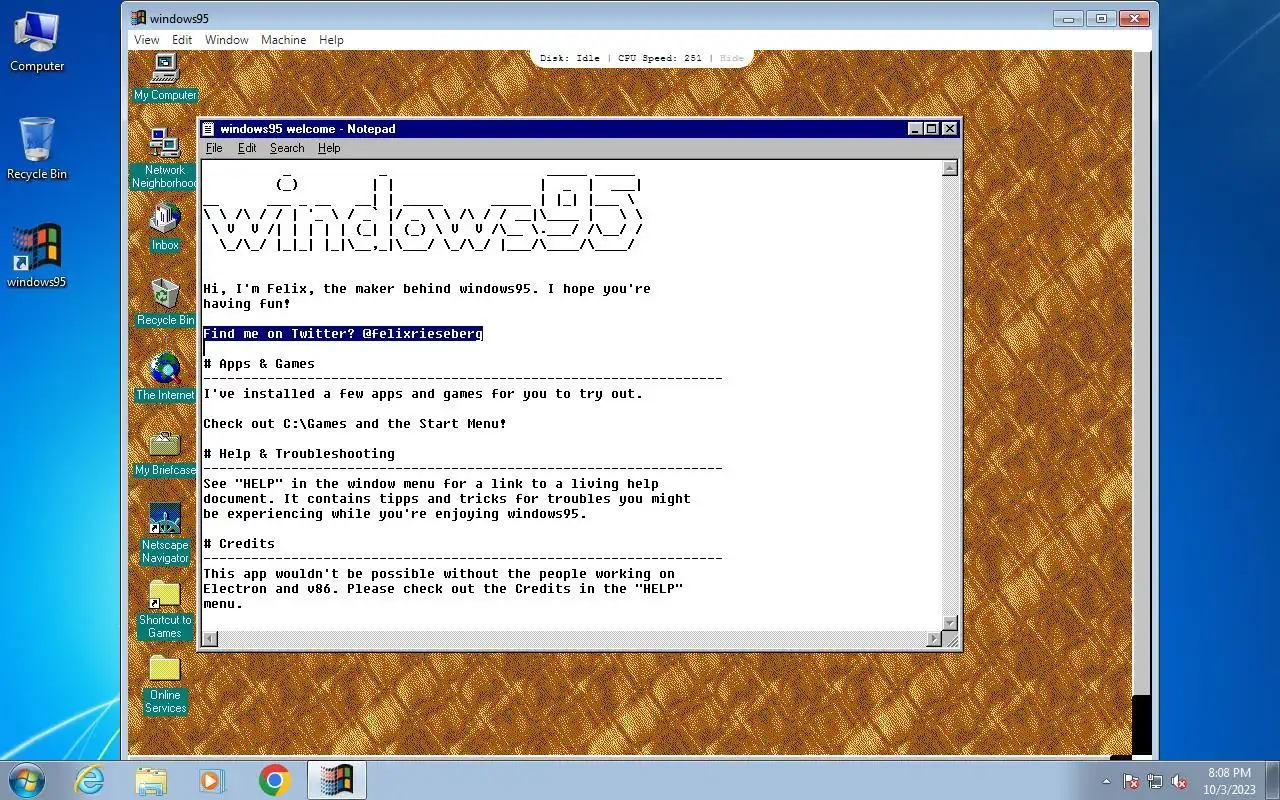Open the windows95 app Help menu
Image resolution: width=1280 pixels, height=800 pixels.
pyautogui.click(x=331, y=40)
